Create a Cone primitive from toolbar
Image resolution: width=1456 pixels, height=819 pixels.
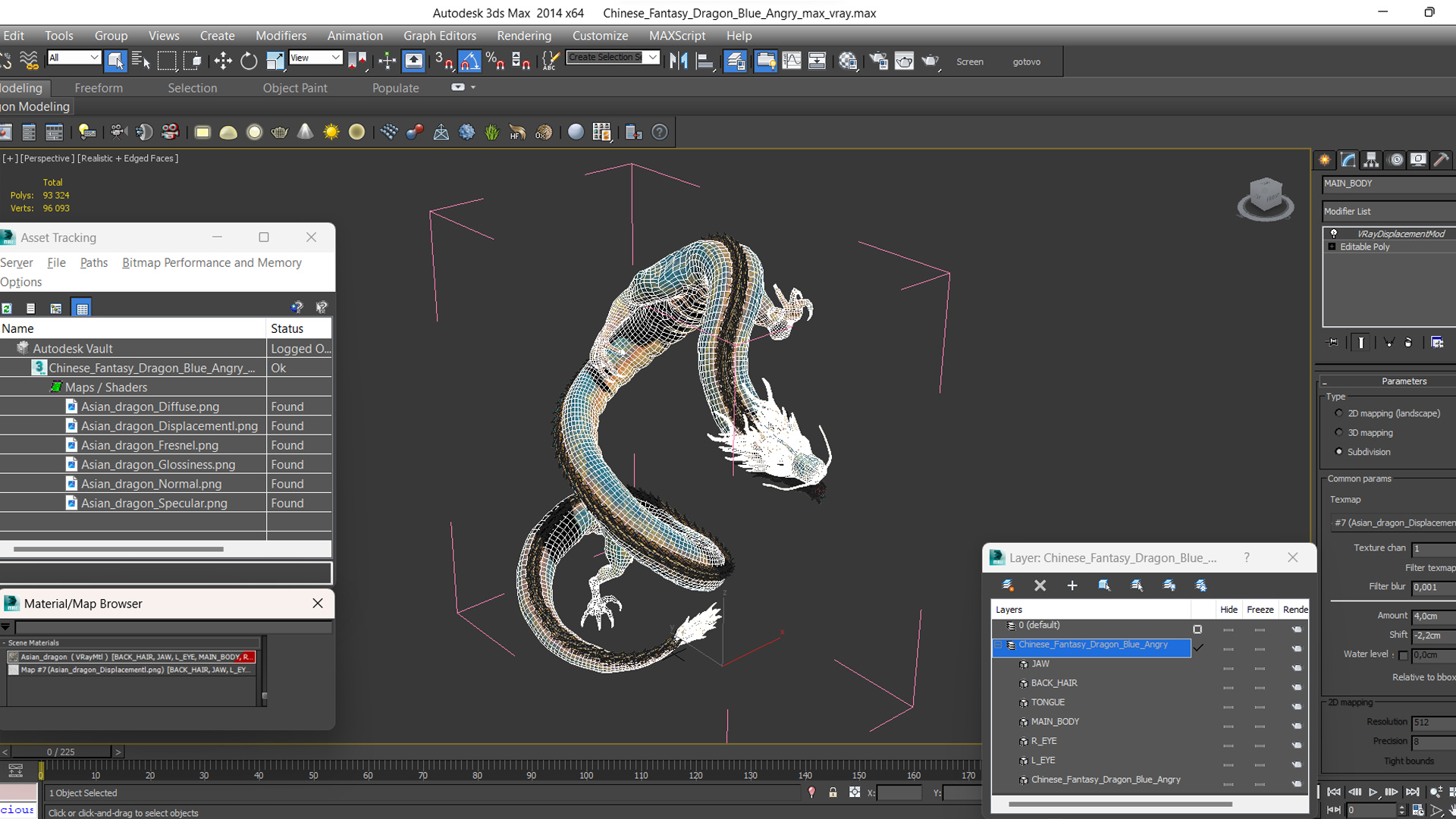coord(305,132)
